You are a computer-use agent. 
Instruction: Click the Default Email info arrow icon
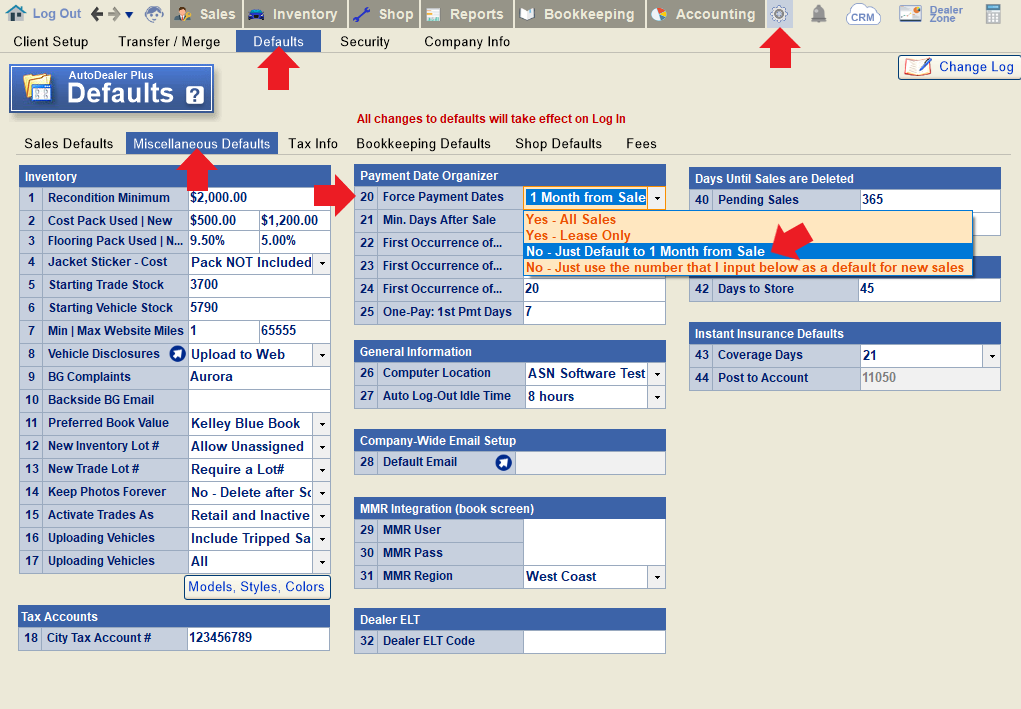point(503,462)
